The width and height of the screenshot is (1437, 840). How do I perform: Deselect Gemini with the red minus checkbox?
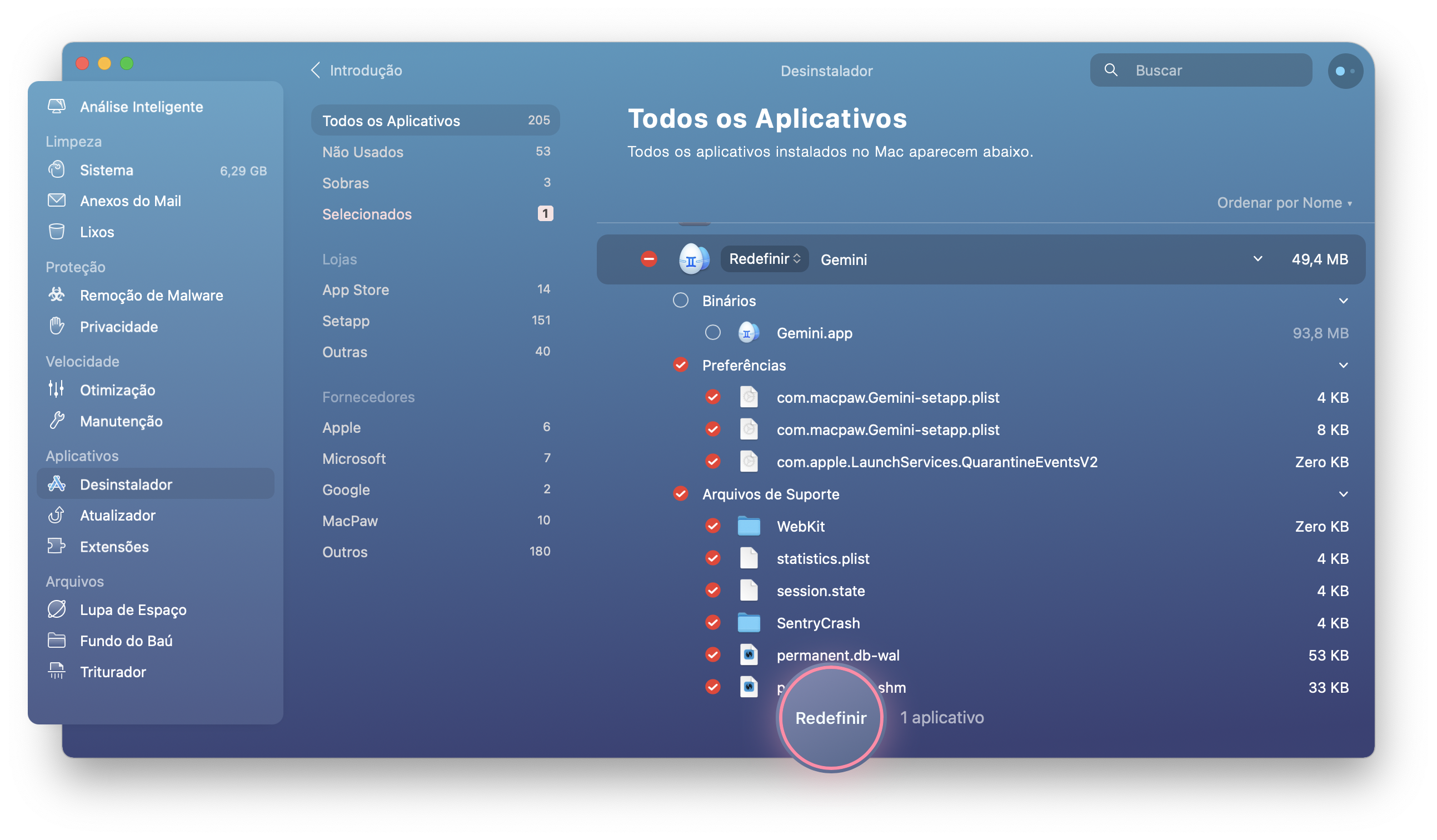click(648, 259)
